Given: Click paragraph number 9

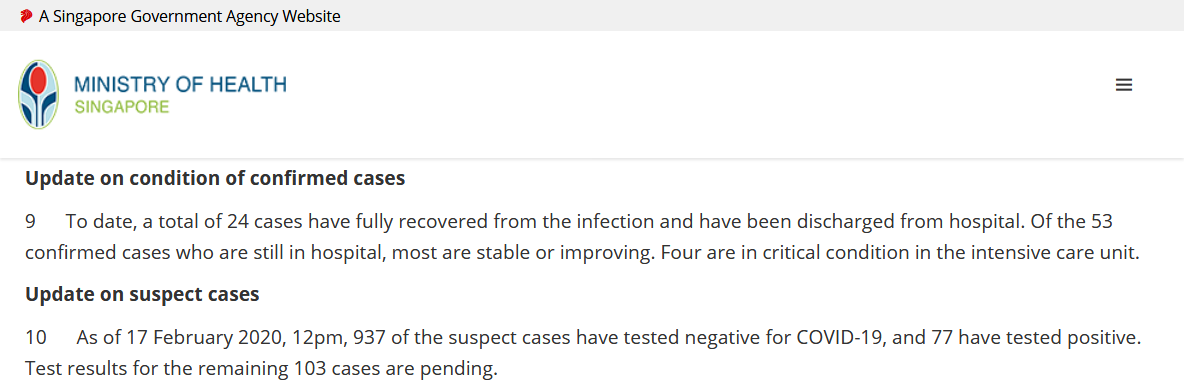Looking at the screenshot, I should [x=30, y=222].
